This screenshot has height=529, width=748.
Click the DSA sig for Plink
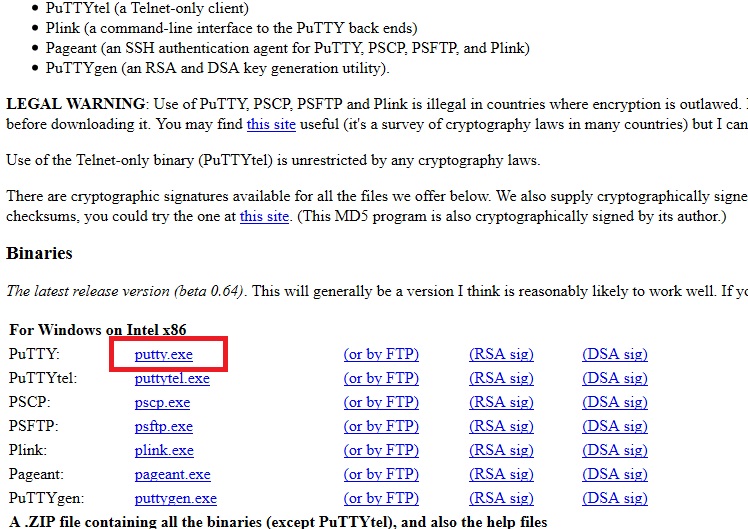pos(615,450)
